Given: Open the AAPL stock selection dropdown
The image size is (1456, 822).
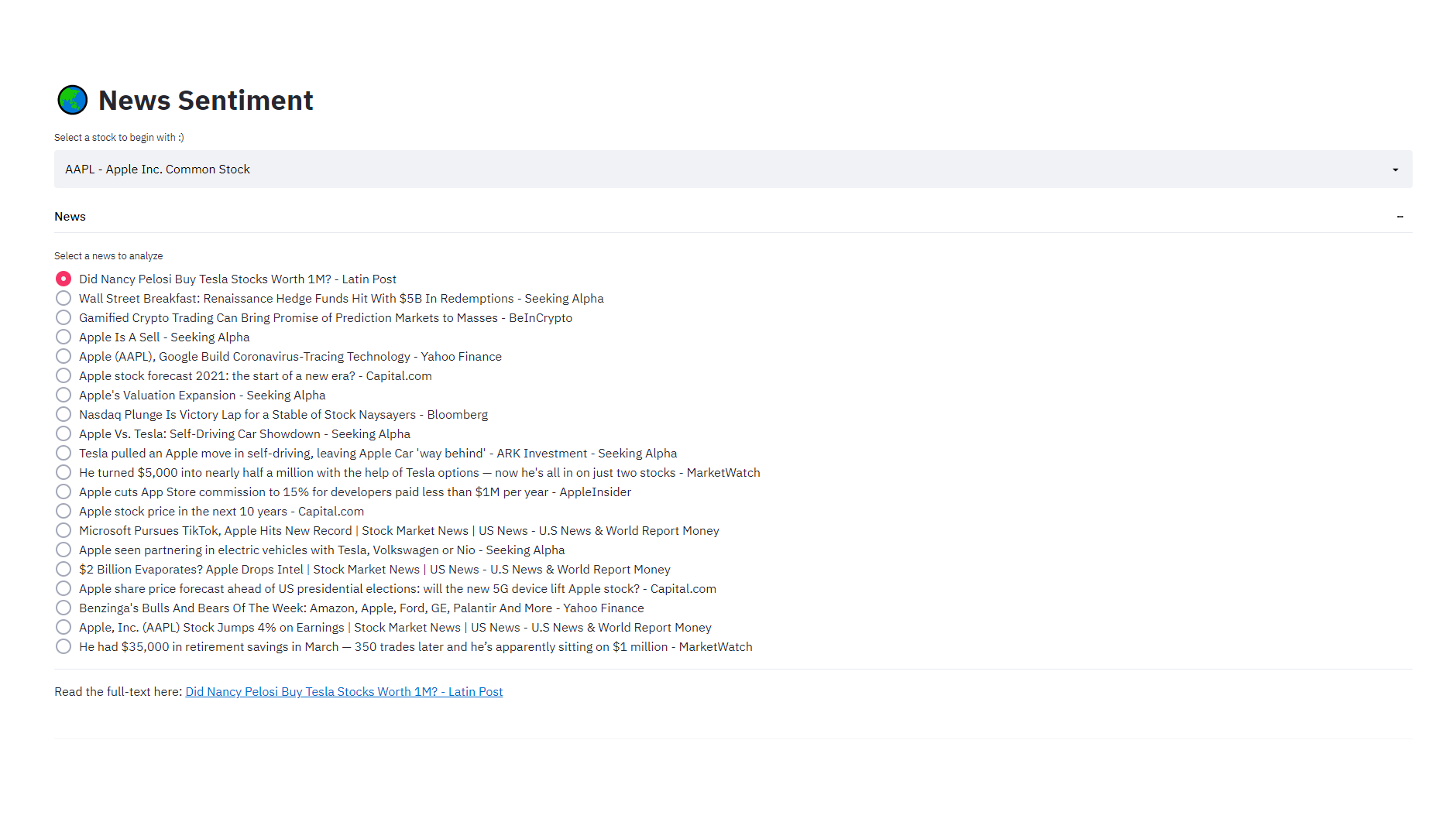Looking at the screenshot, I should click(x=733, y=170).
